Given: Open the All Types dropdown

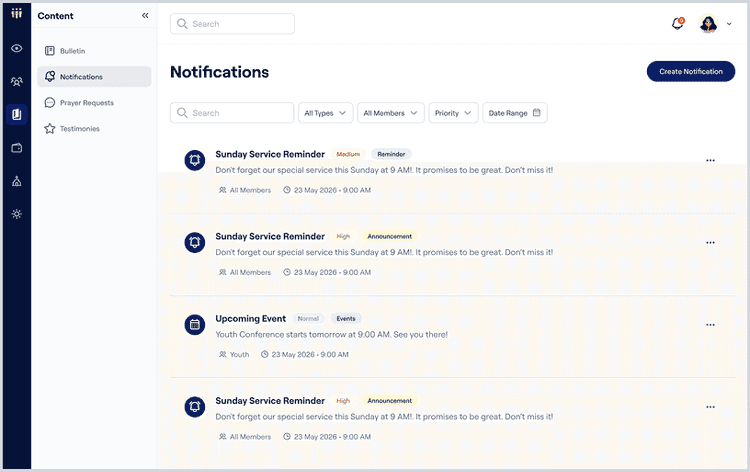Looking at the screenshot, I should pyautogui.click(x=326, y=113).
